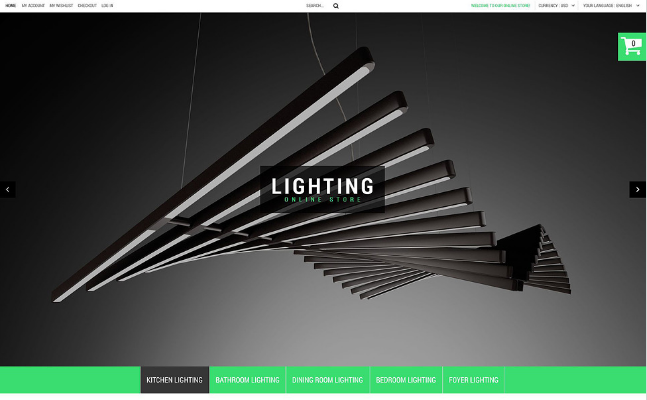
Task: Click the Home link
Action: coord(10,6)
